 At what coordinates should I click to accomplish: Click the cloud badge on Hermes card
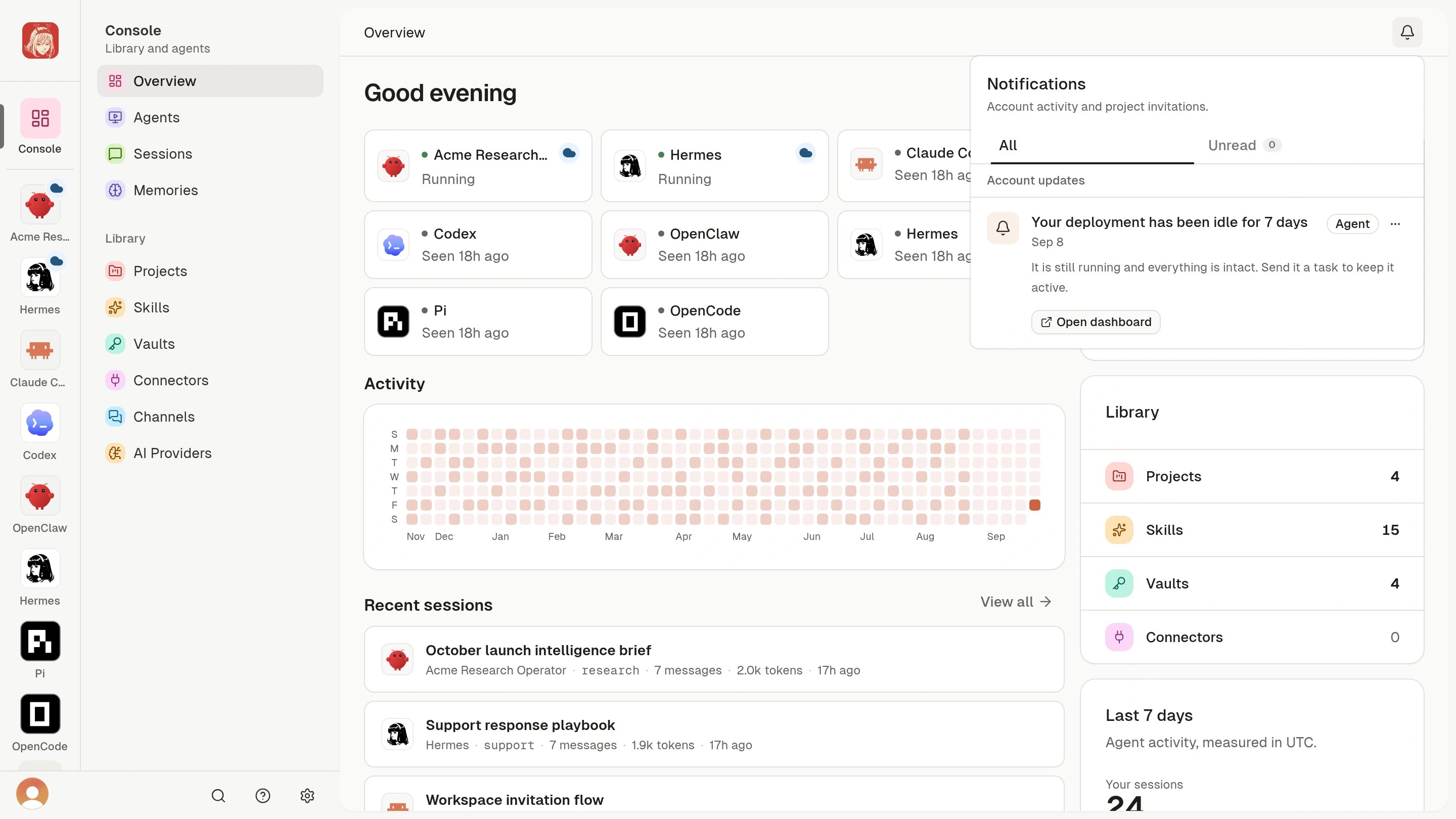[x=805, y=153]
